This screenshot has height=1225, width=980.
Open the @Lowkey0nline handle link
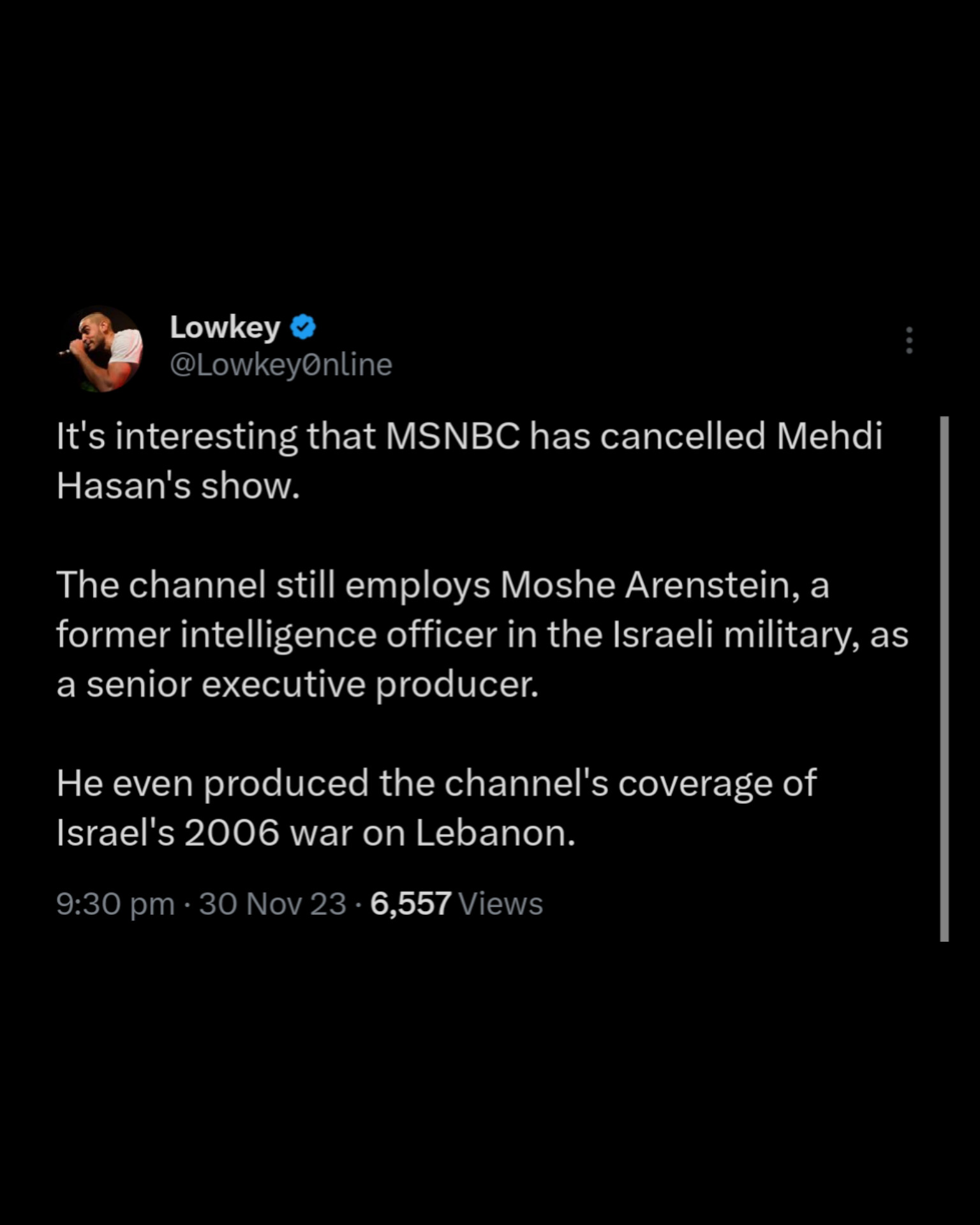281,365
